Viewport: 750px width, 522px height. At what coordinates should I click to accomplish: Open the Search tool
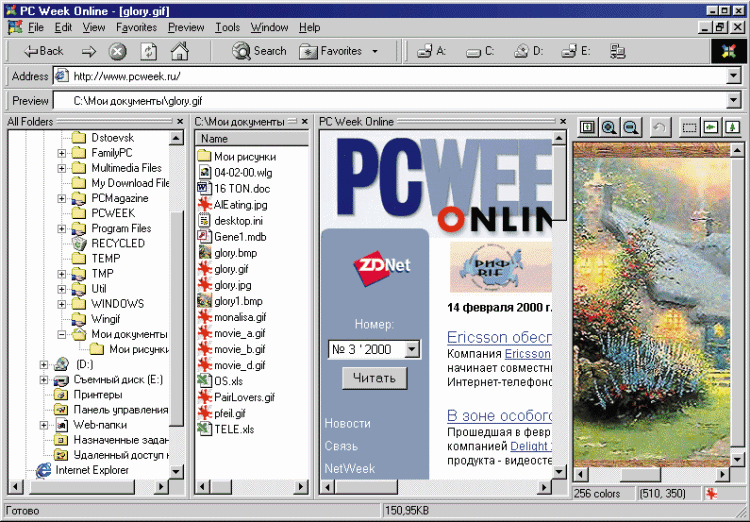(259, 51)
